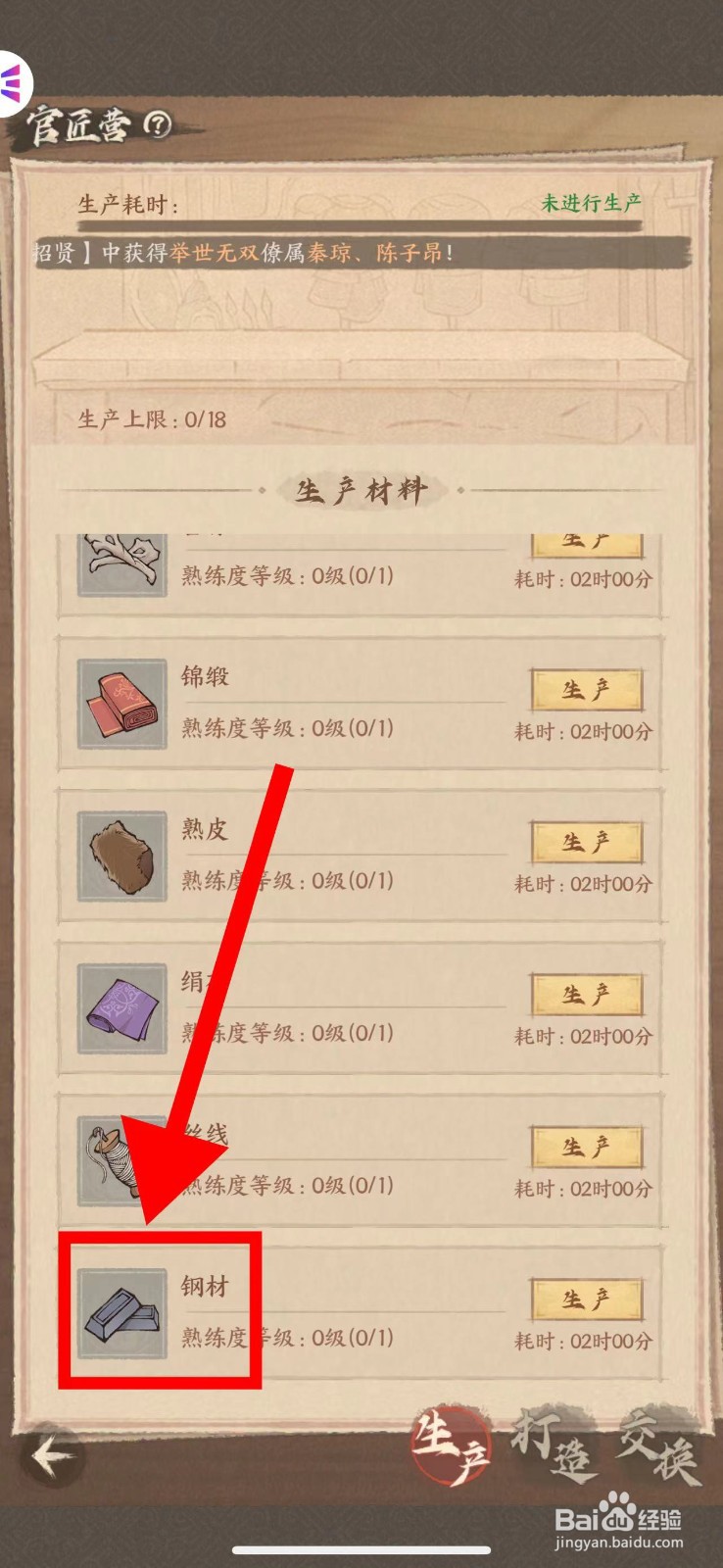Tap the back arrow at the bottom left

coord(51,1454)
